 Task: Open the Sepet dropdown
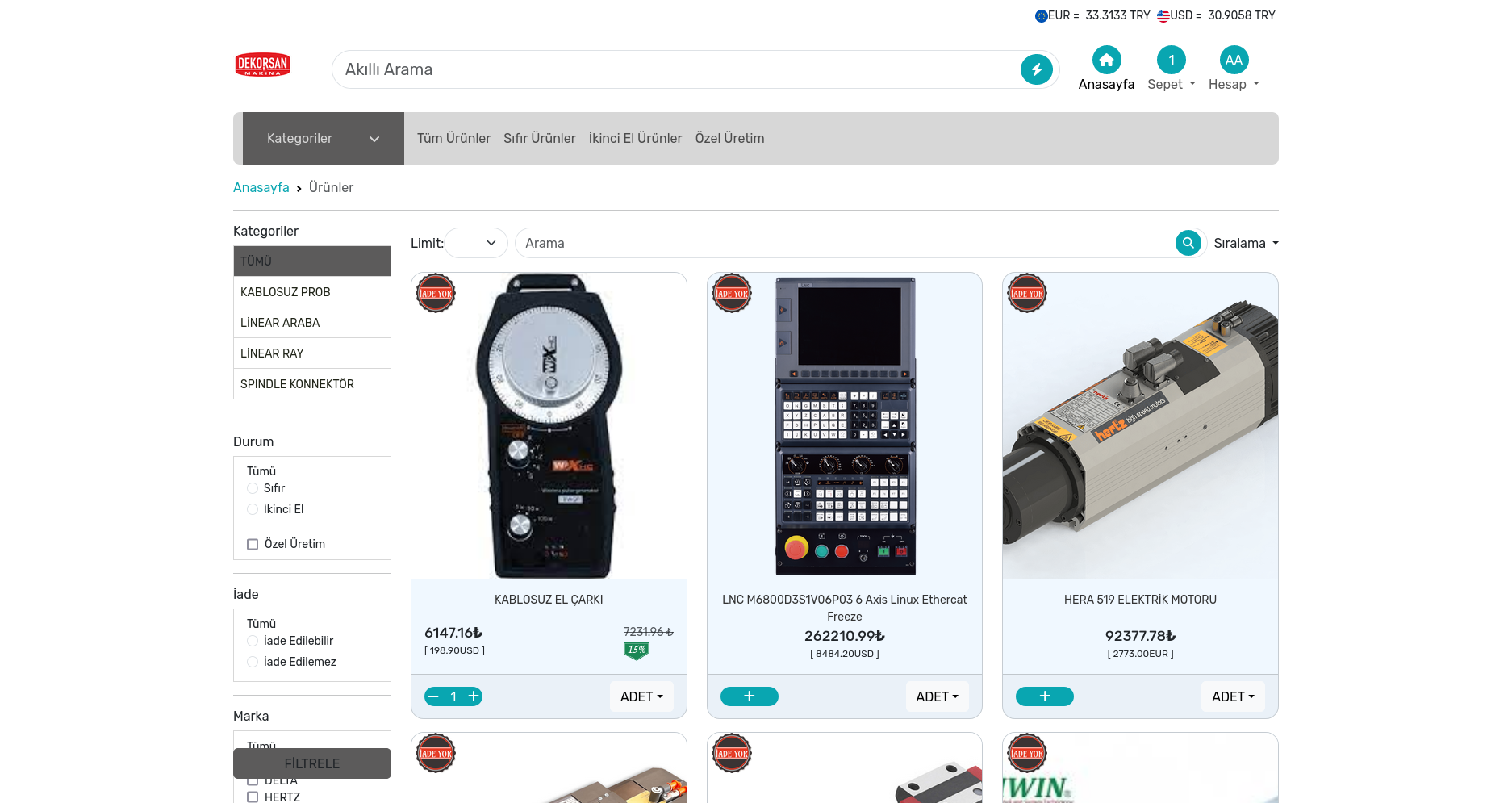point(1172,84)
